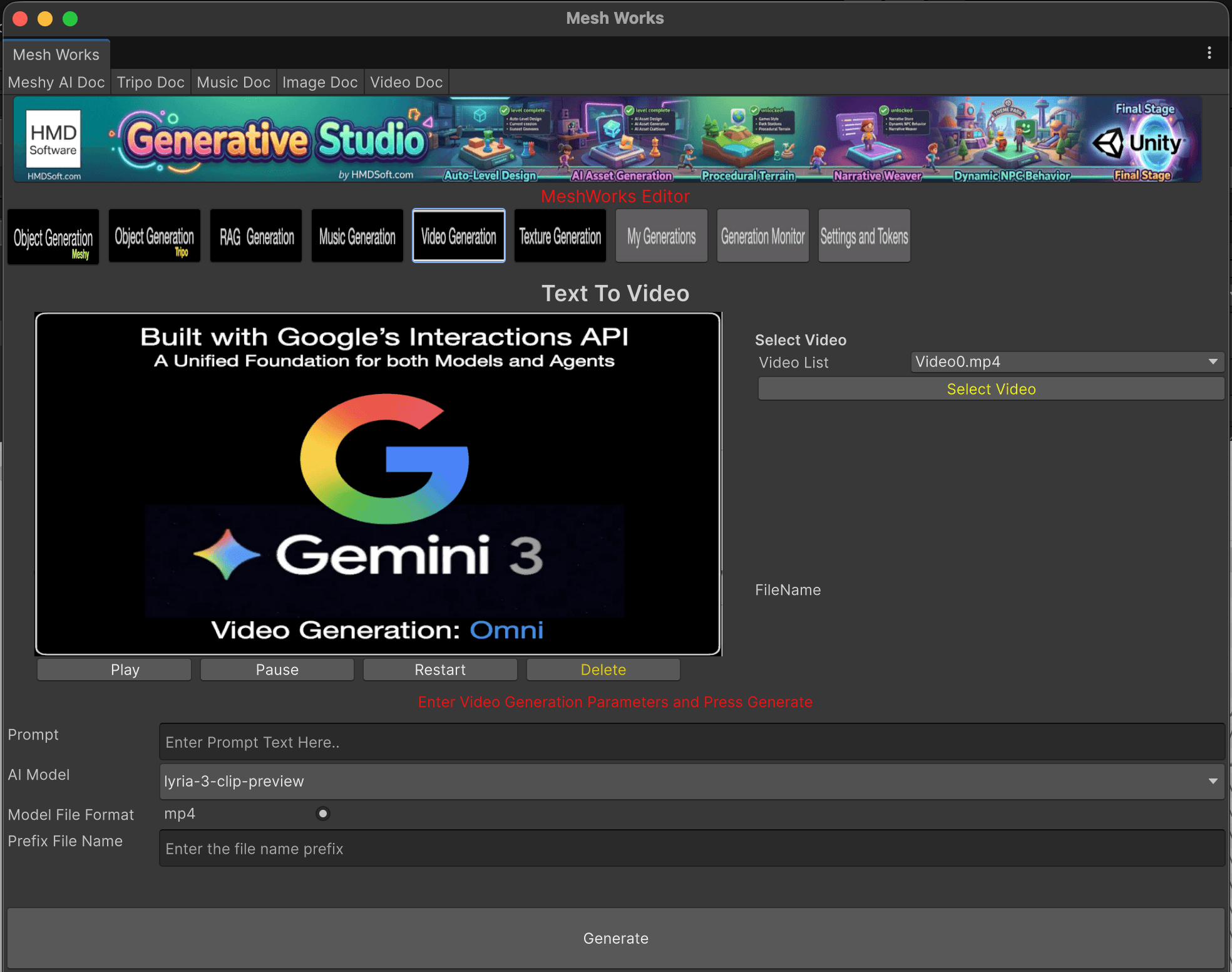Pause the video playback
Screen dimensions: 1232x972
[277, 670]
